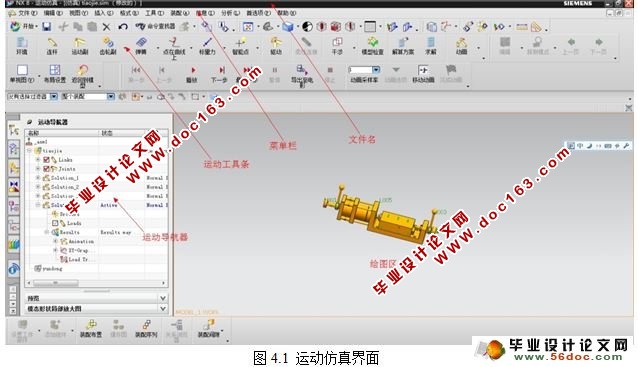Run the 模型检查 model check
The height and width of the screenshot is (367, 638).
372,46
